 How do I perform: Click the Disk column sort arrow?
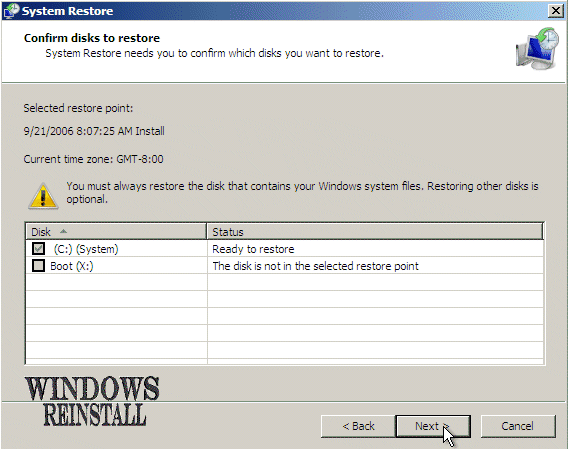pos(63,231)
